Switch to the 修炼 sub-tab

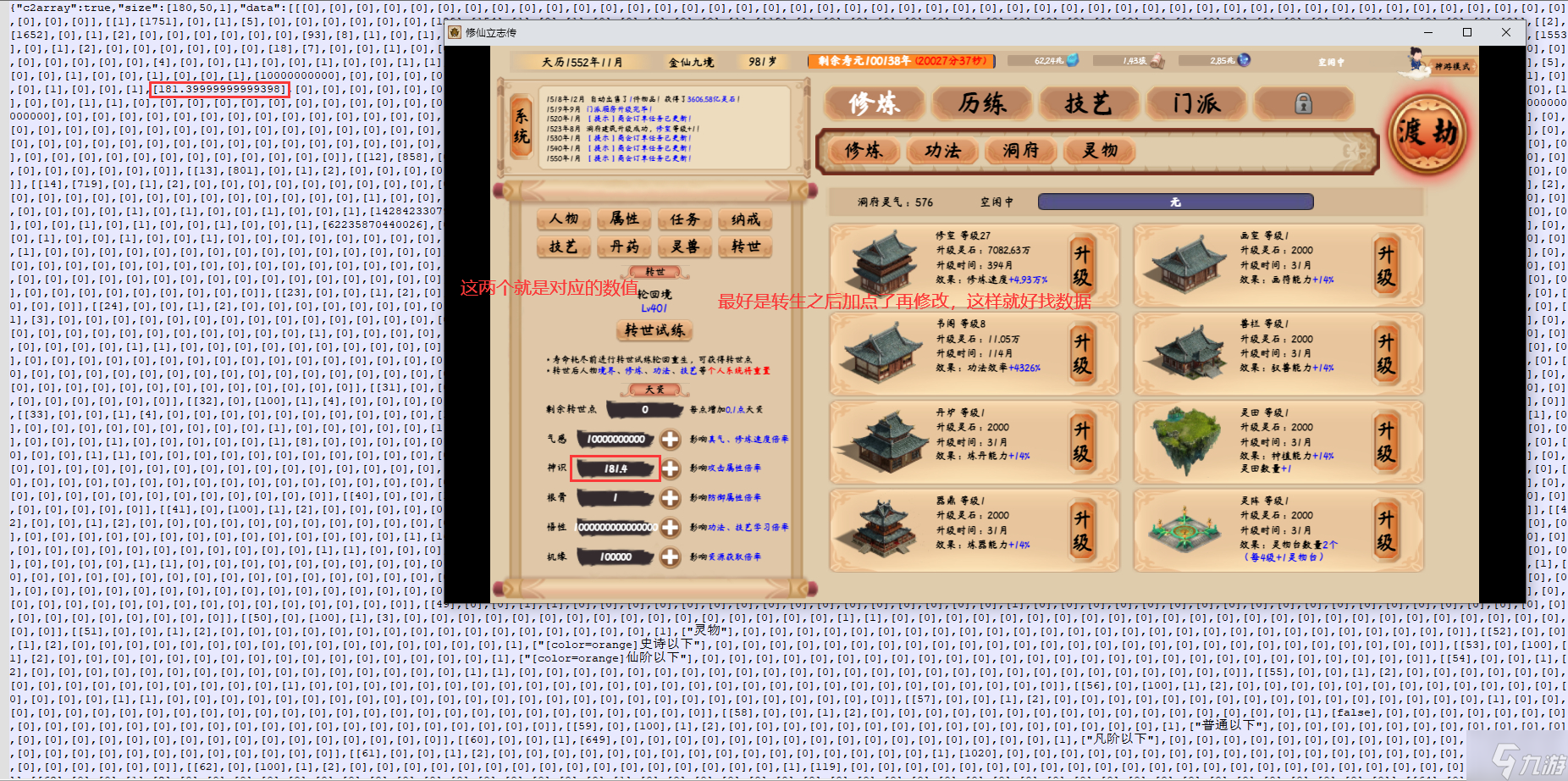tap(864, 151)
